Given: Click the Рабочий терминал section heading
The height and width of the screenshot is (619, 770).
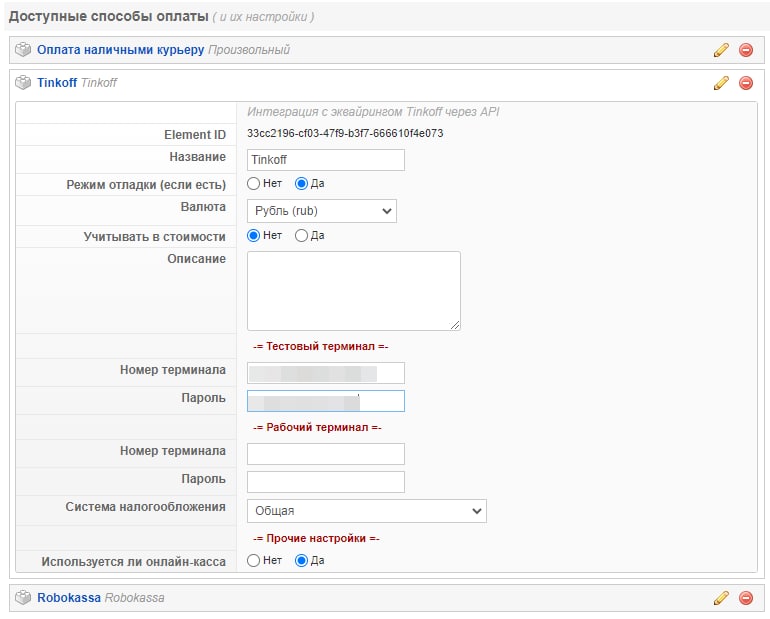Looking at the screenshot, I should [317, 428].
